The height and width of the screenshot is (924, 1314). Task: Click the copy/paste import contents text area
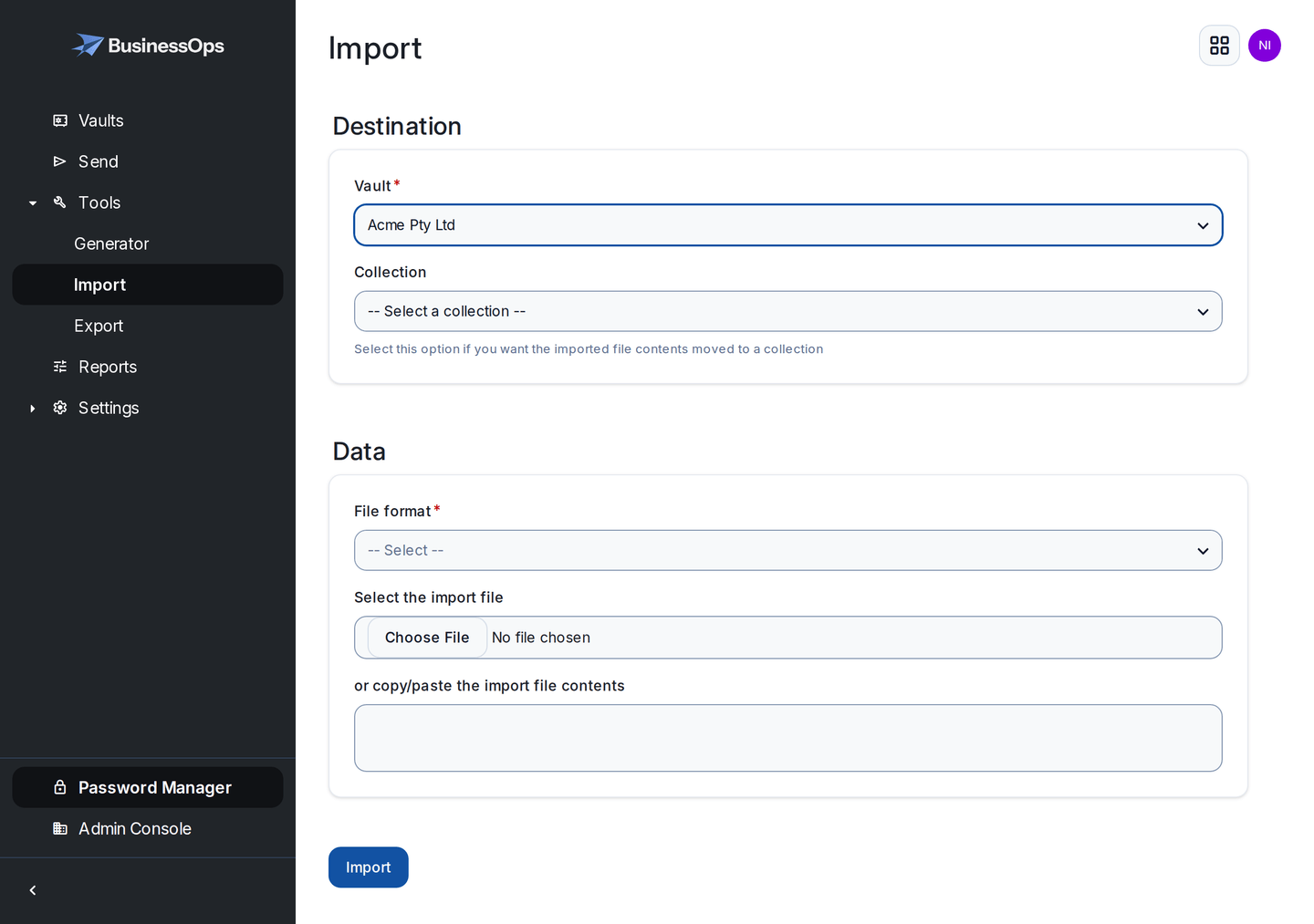(788, 738)
